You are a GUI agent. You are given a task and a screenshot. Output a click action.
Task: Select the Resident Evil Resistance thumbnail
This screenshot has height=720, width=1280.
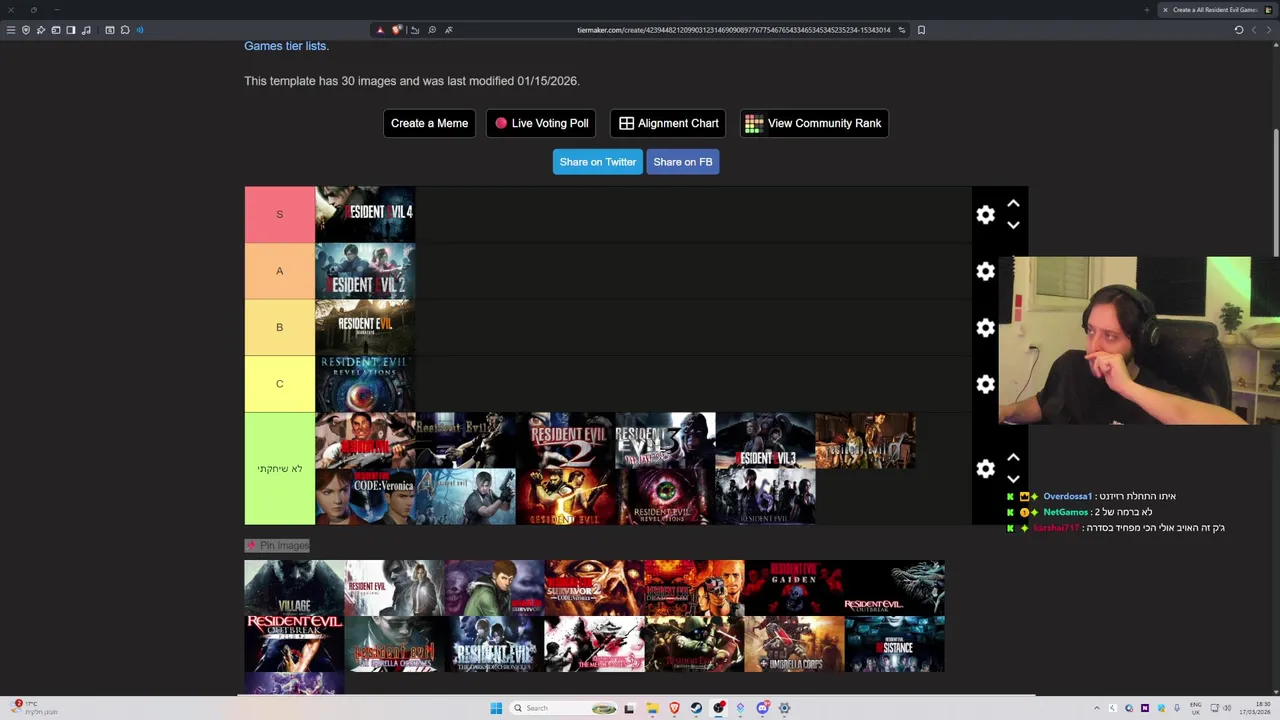894,644
